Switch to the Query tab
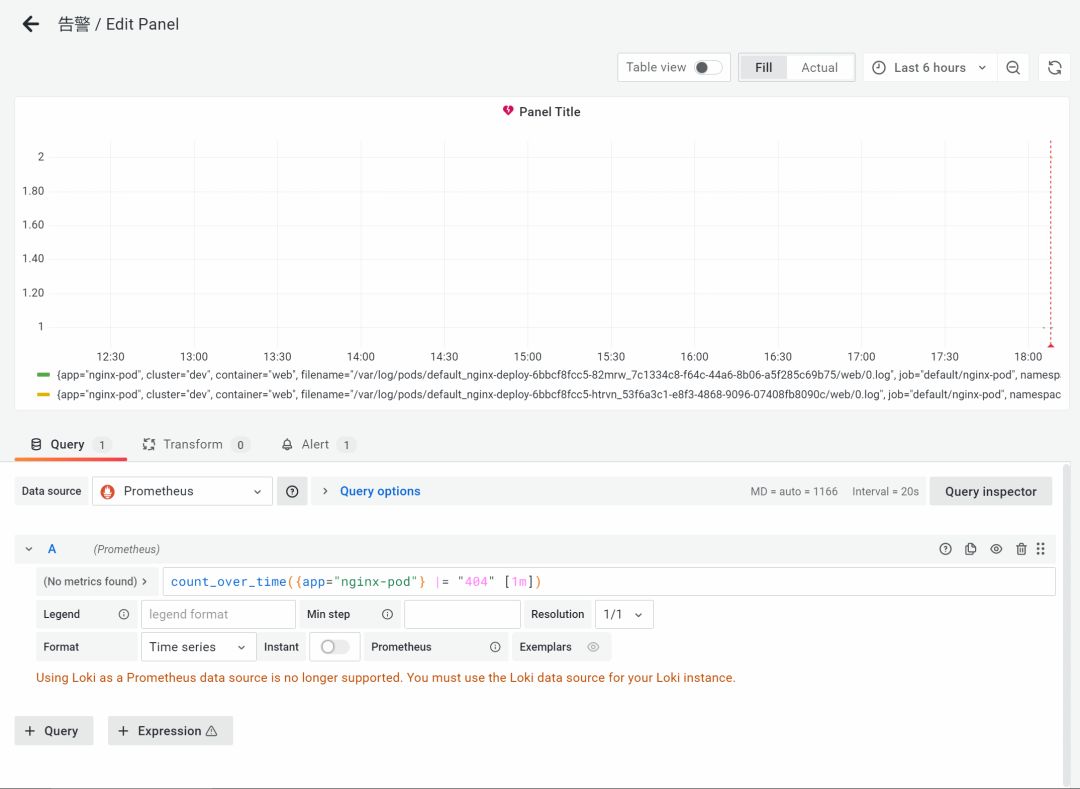This screenshot has width=1080, height=789. tap(70, 445)
